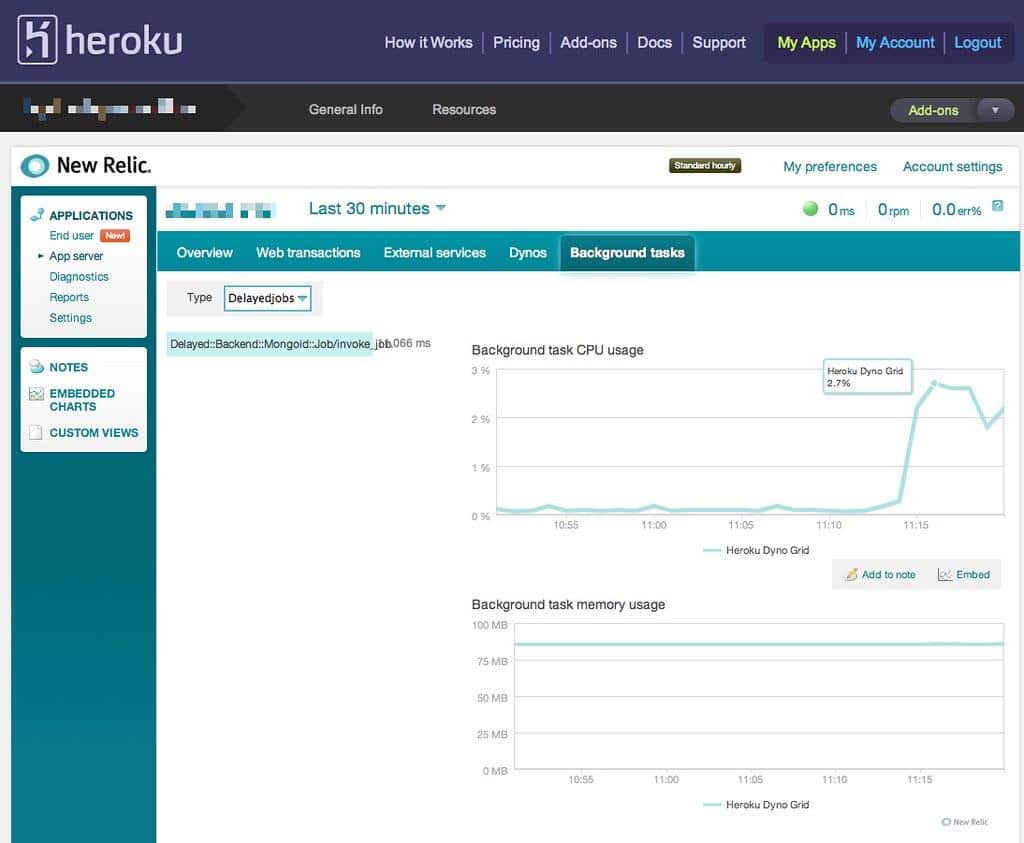
Task: Open the Docs link
Action: [654, 42]
